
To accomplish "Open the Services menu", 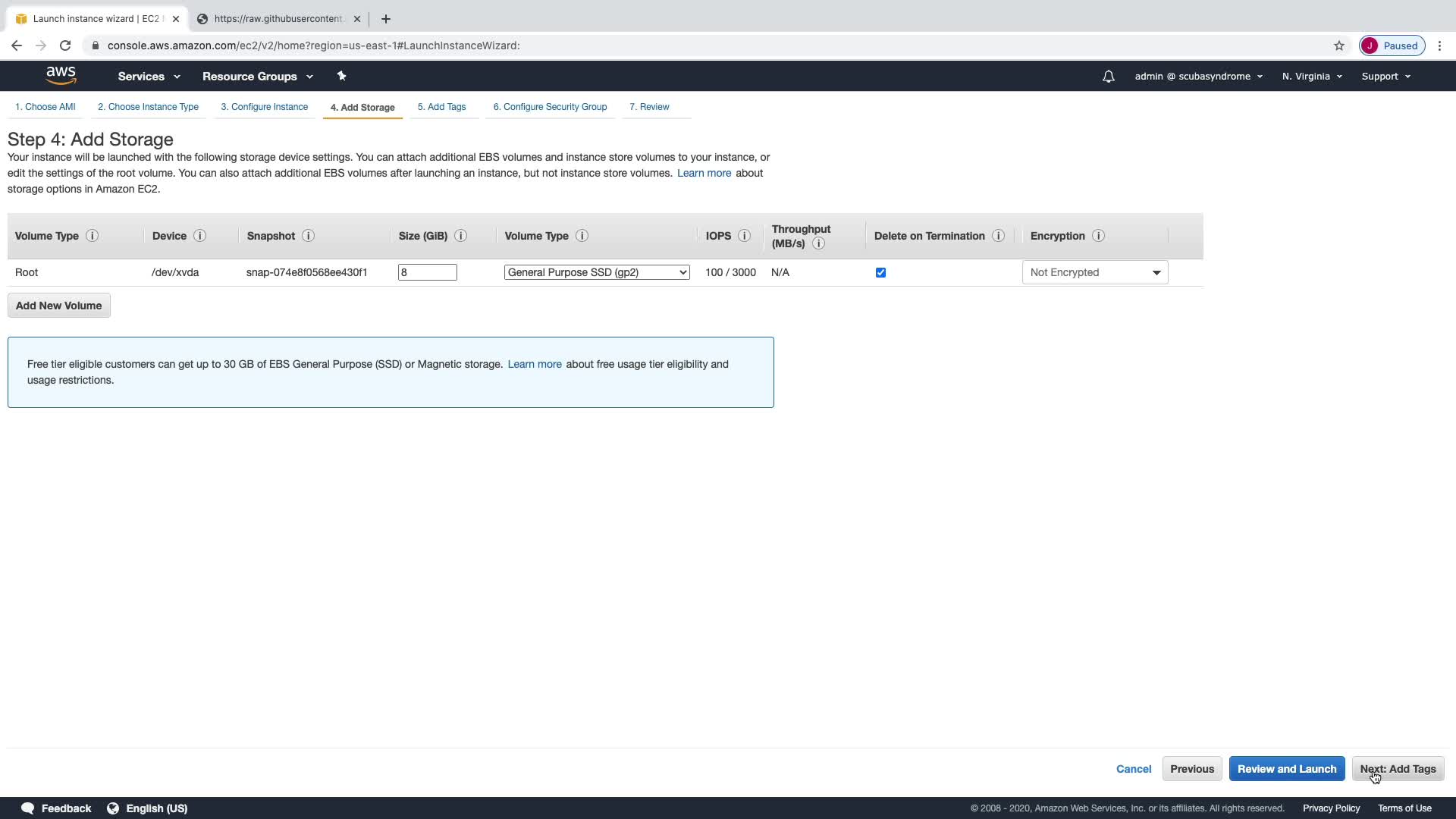I will click(149, 77).
